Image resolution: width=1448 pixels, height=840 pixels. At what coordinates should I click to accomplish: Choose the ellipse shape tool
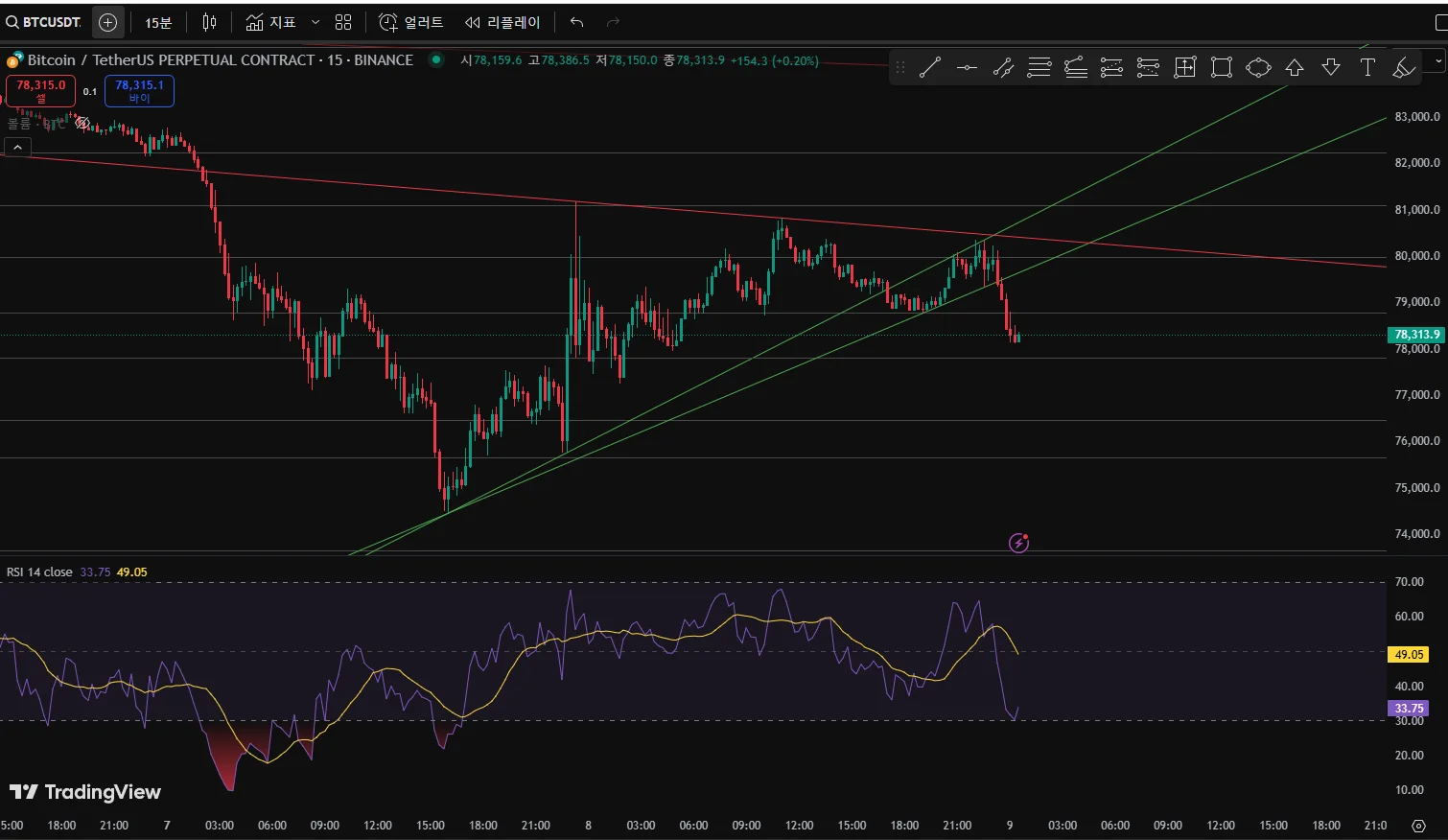coord(1257,67)
